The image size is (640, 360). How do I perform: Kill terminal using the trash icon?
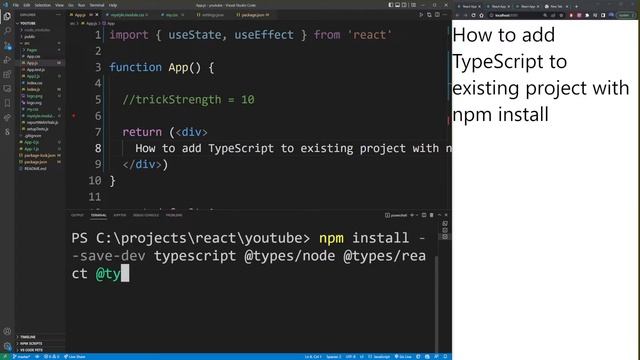click(431, 215)
